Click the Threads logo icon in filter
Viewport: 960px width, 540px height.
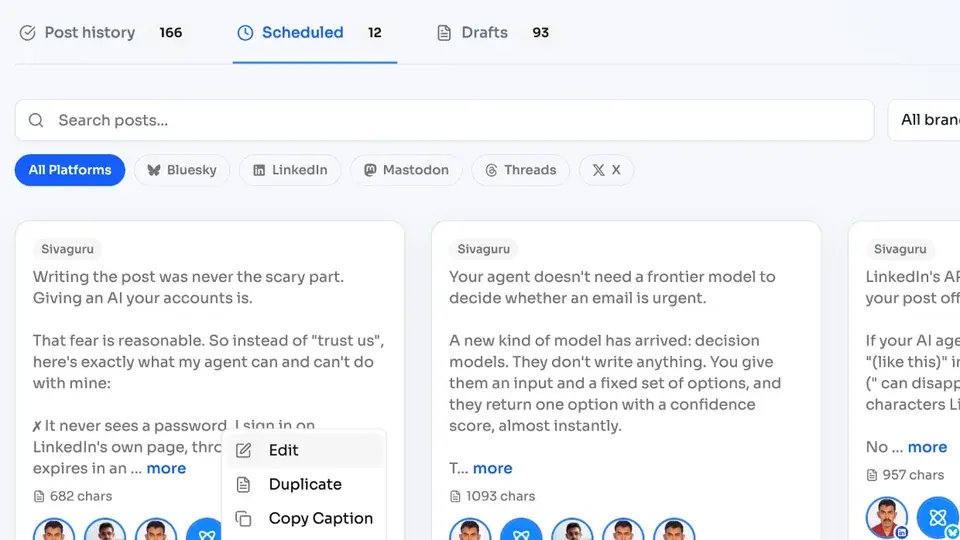pyautogui.click(x=491, y=170)
